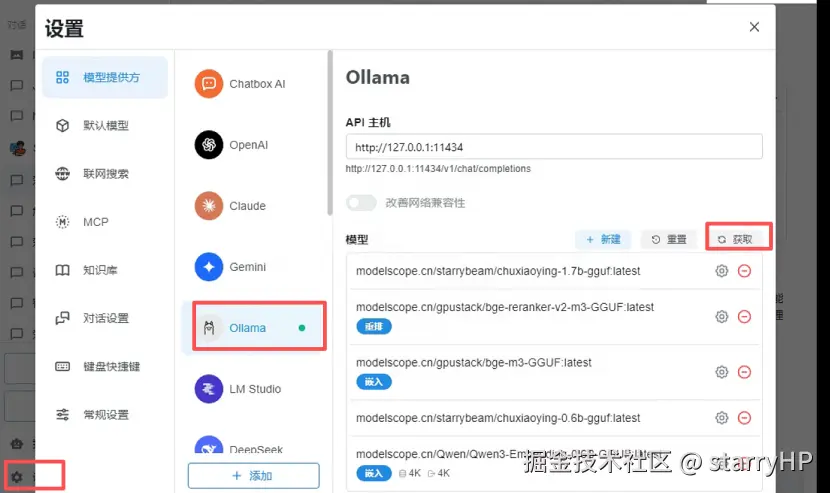Click the 重排 tag on bge-reranker model

374,327
